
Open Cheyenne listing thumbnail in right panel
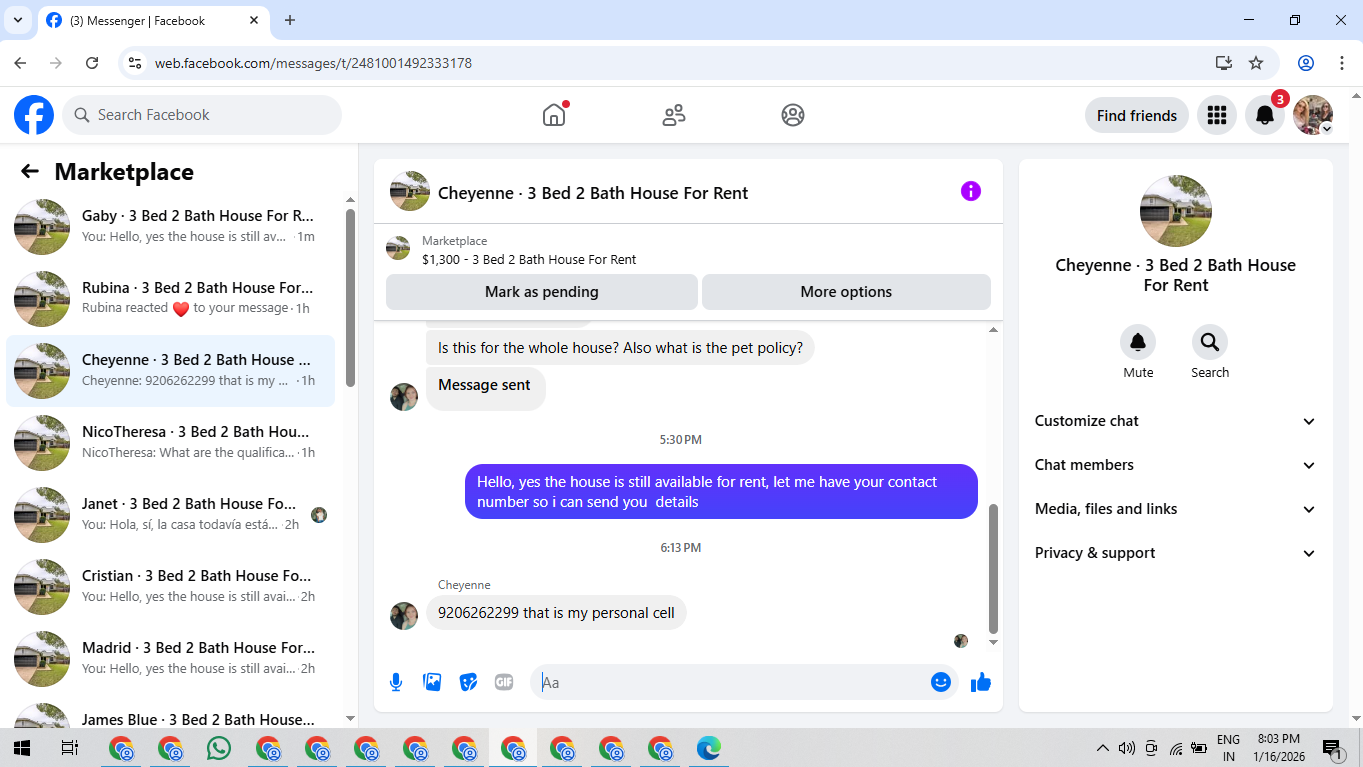tap(1176, 211)
